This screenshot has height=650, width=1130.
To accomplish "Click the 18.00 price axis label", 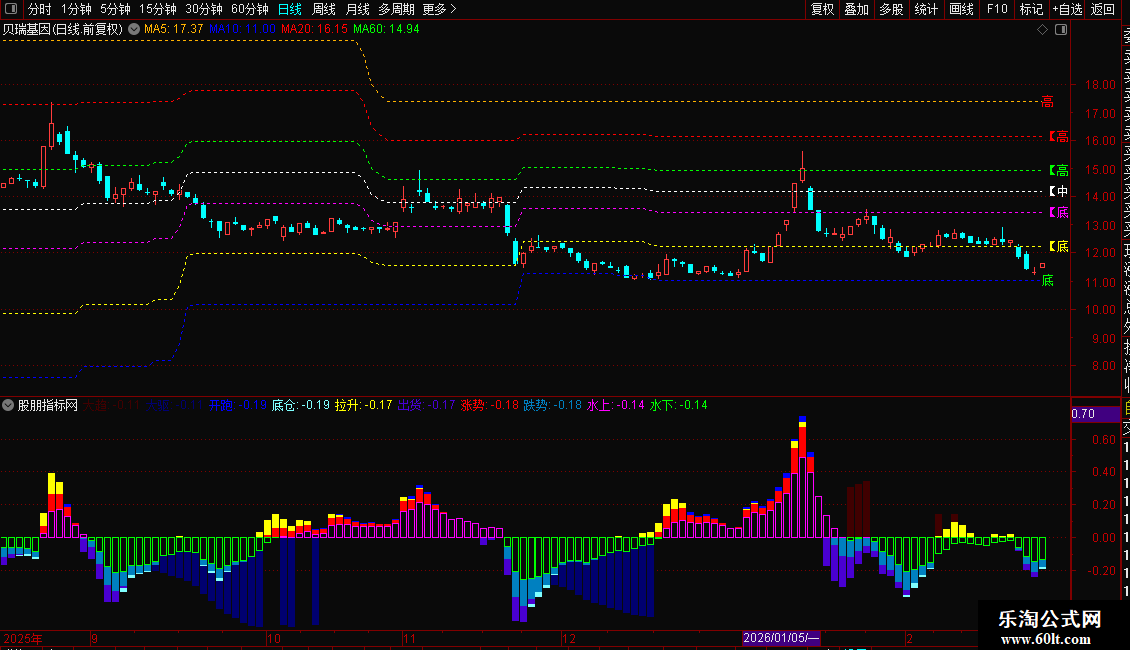I will (1100, 84).
